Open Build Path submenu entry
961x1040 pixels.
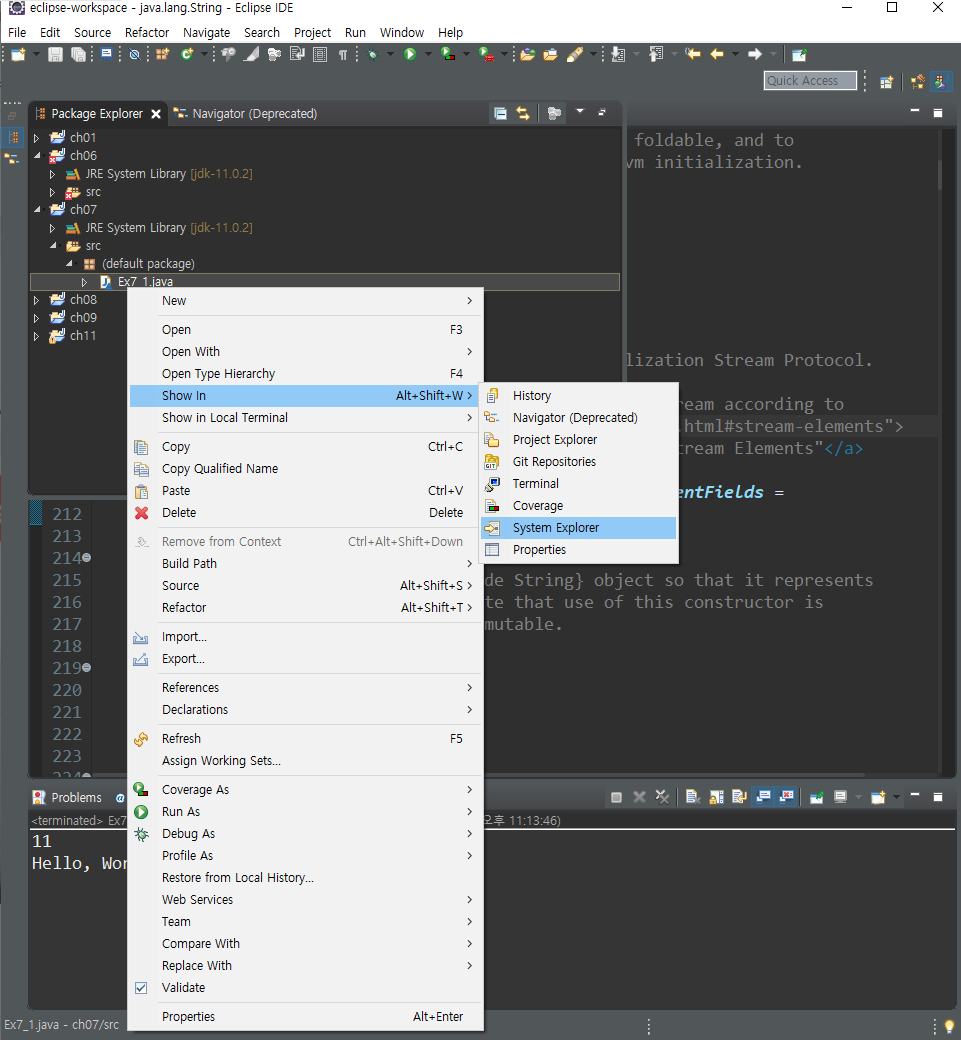pyautogui.click(x=304, y=564)
